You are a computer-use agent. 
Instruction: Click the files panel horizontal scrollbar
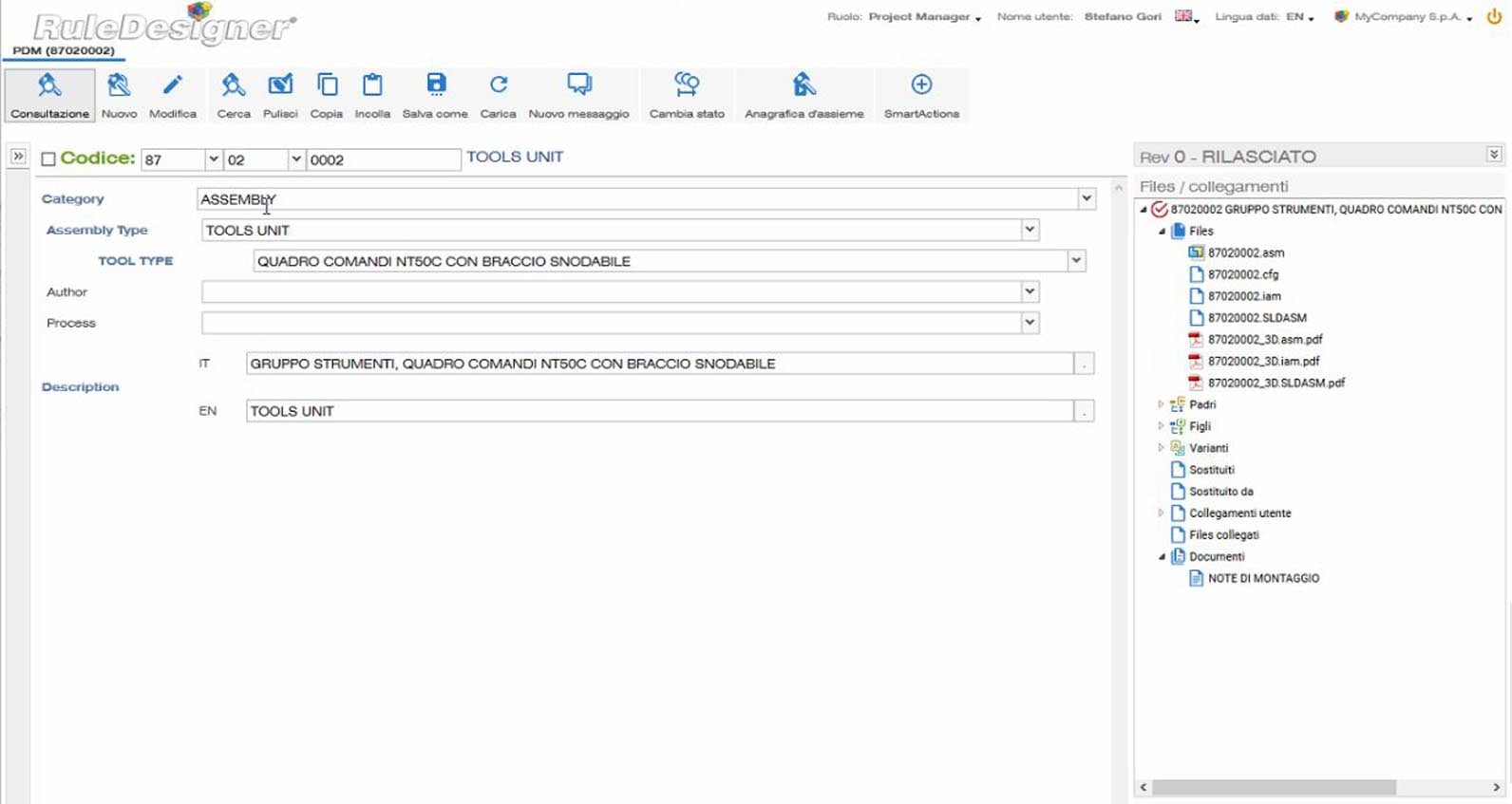tap(1274, 787)
